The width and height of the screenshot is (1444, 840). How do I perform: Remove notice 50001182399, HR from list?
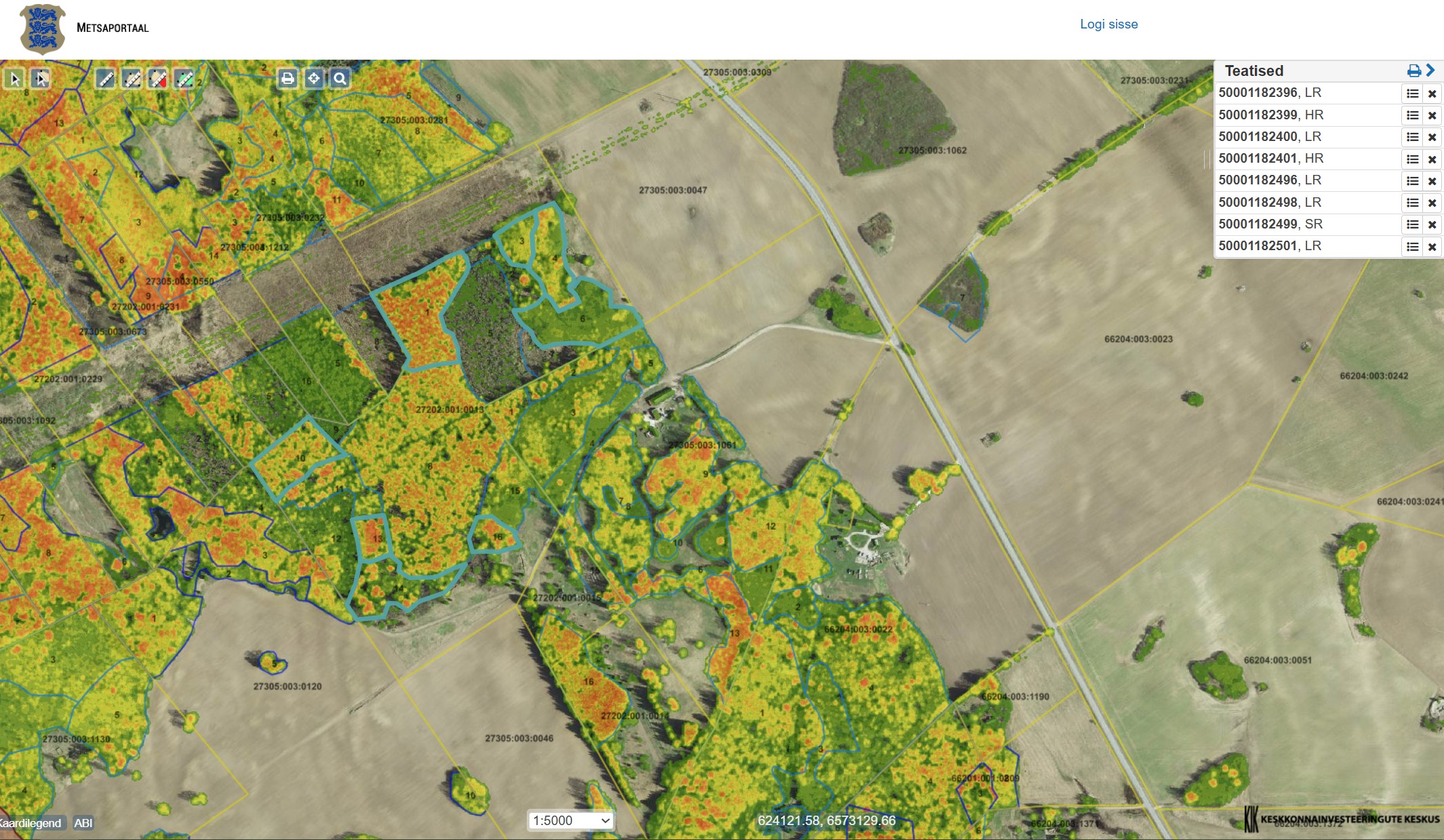pyautogui.click(x=1432, y=115)
